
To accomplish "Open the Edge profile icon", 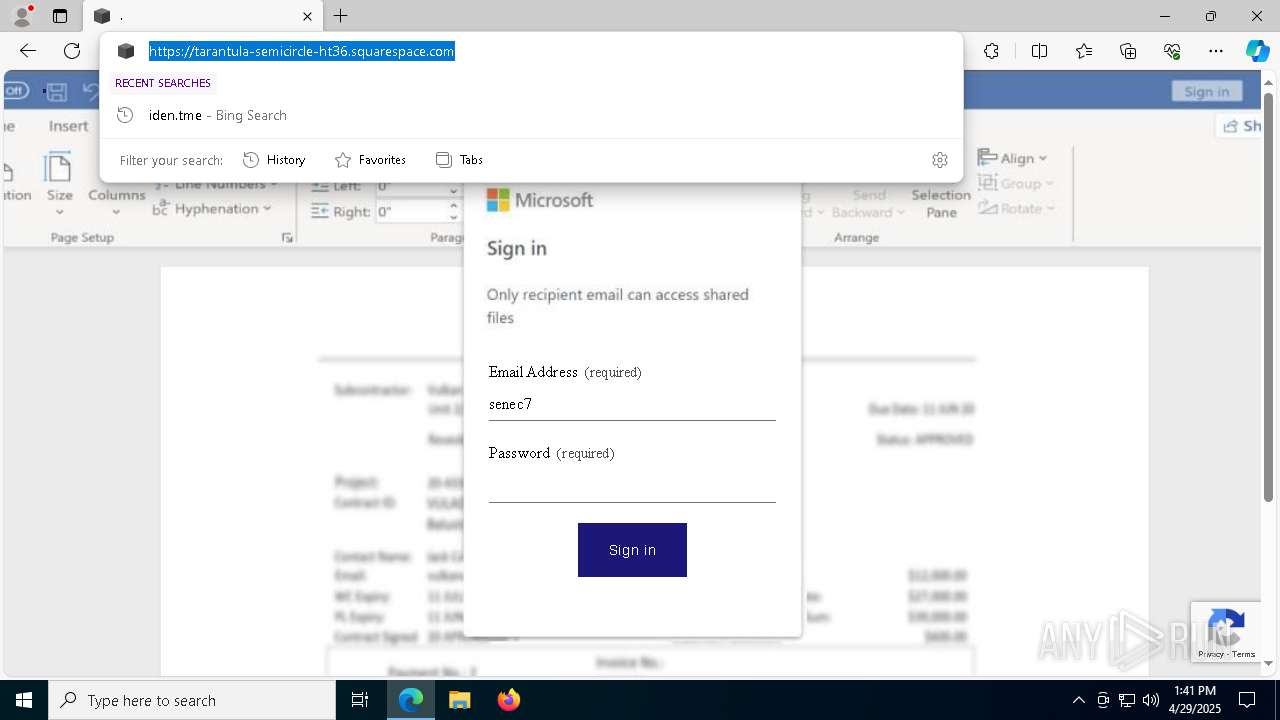I will (21, 16).
